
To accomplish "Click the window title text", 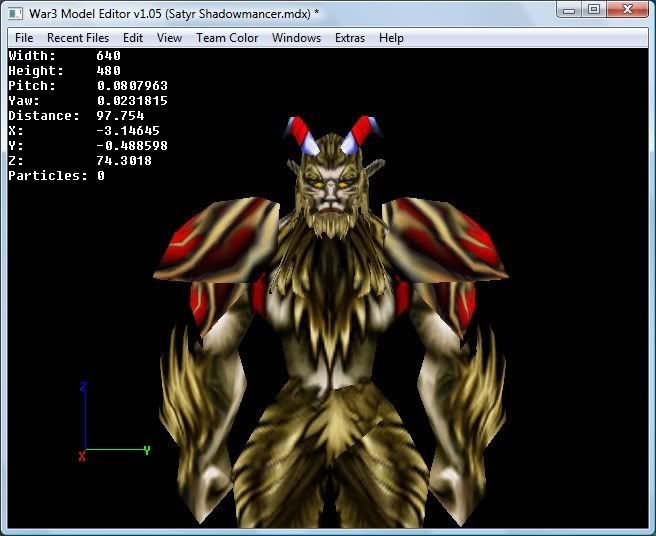I will [174, 13].
